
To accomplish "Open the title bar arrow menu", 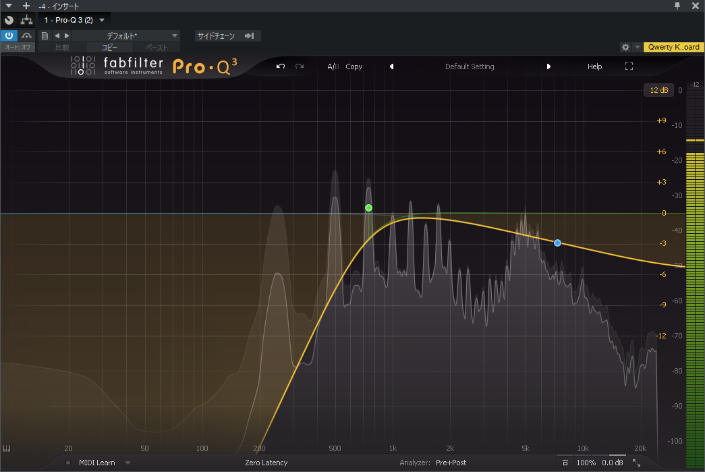I will pyautogui.click(x=8, y=6).
